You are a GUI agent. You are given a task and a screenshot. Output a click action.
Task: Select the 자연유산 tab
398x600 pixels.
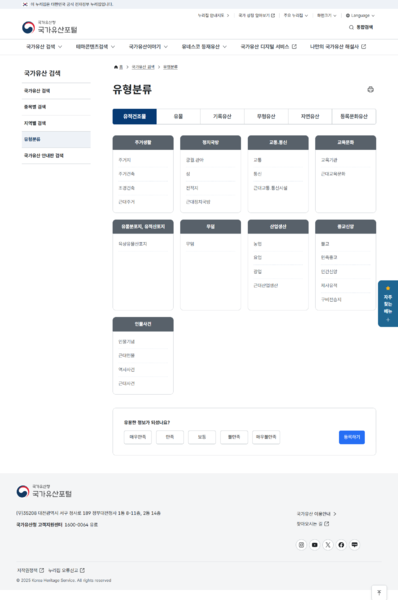coord(310,116)
